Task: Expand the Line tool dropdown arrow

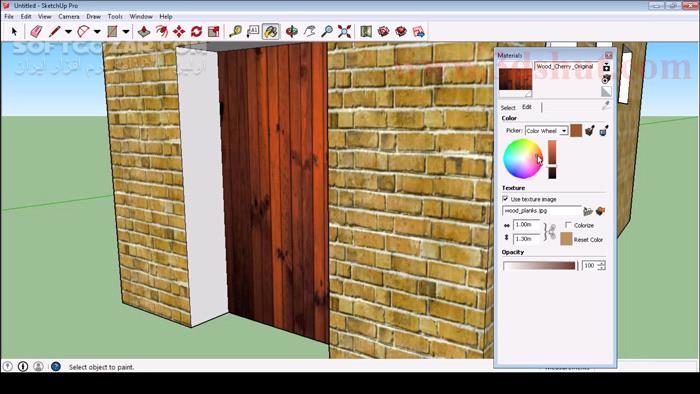Action: coord(68,32)
